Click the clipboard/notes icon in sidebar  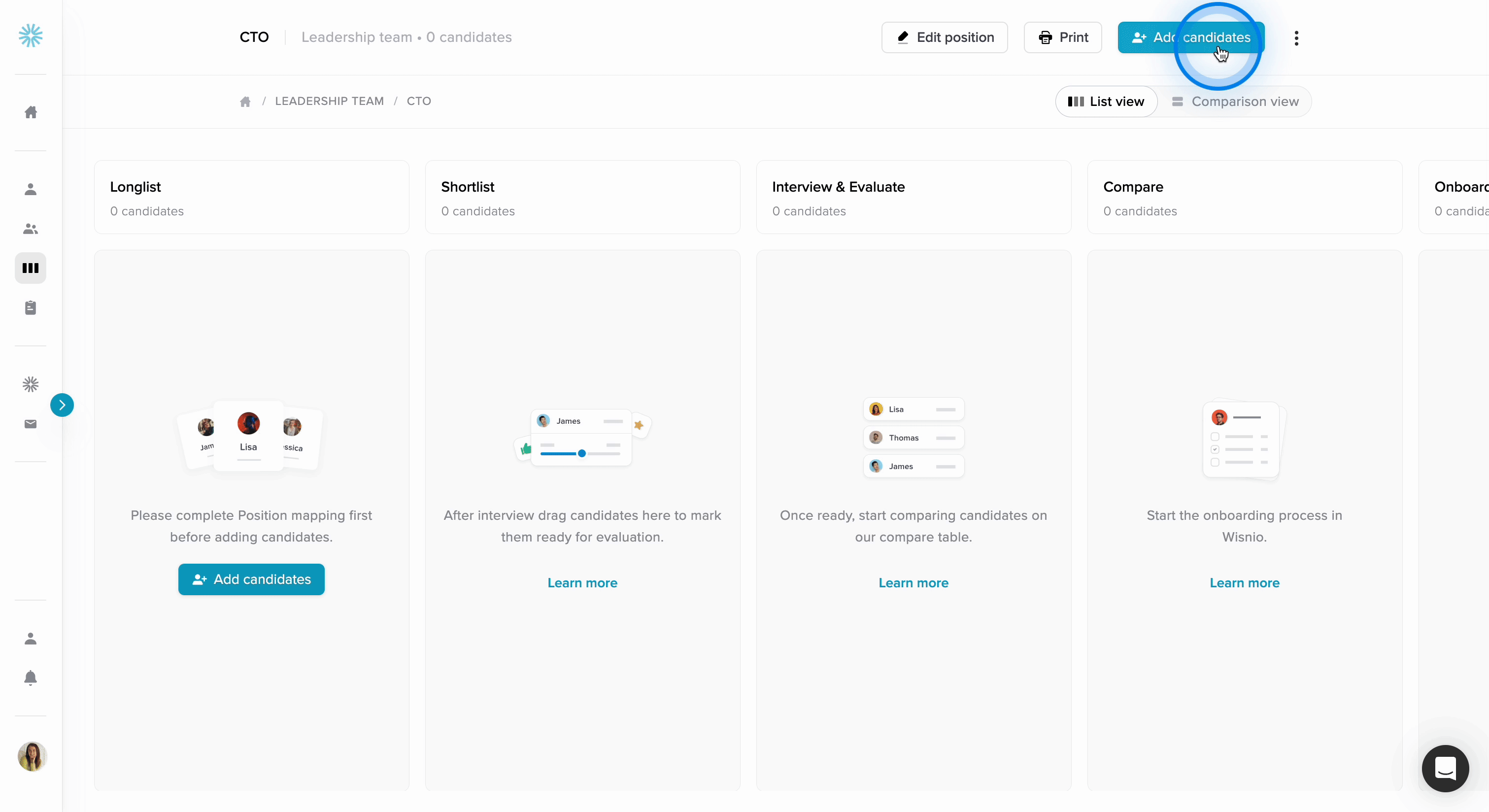[31, 307]
